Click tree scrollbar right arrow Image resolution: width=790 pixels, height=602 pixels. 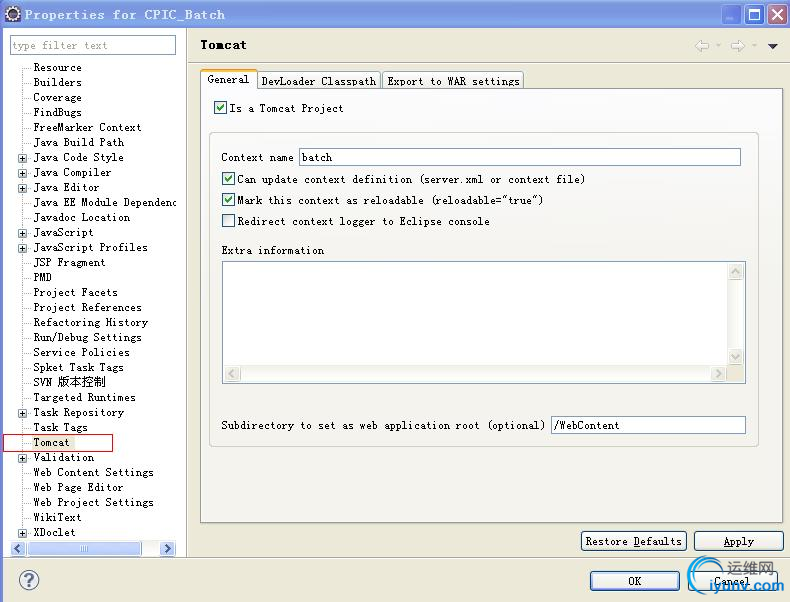click(x=167, y=548)
